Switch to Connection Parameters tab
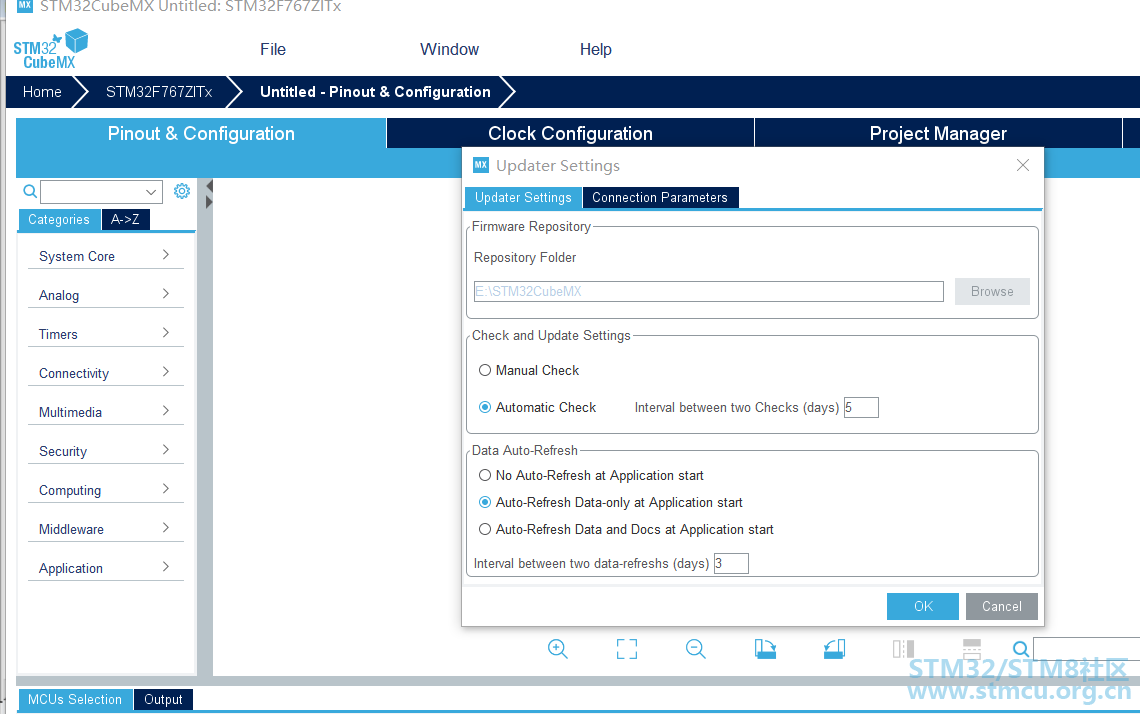 point(659,198)
